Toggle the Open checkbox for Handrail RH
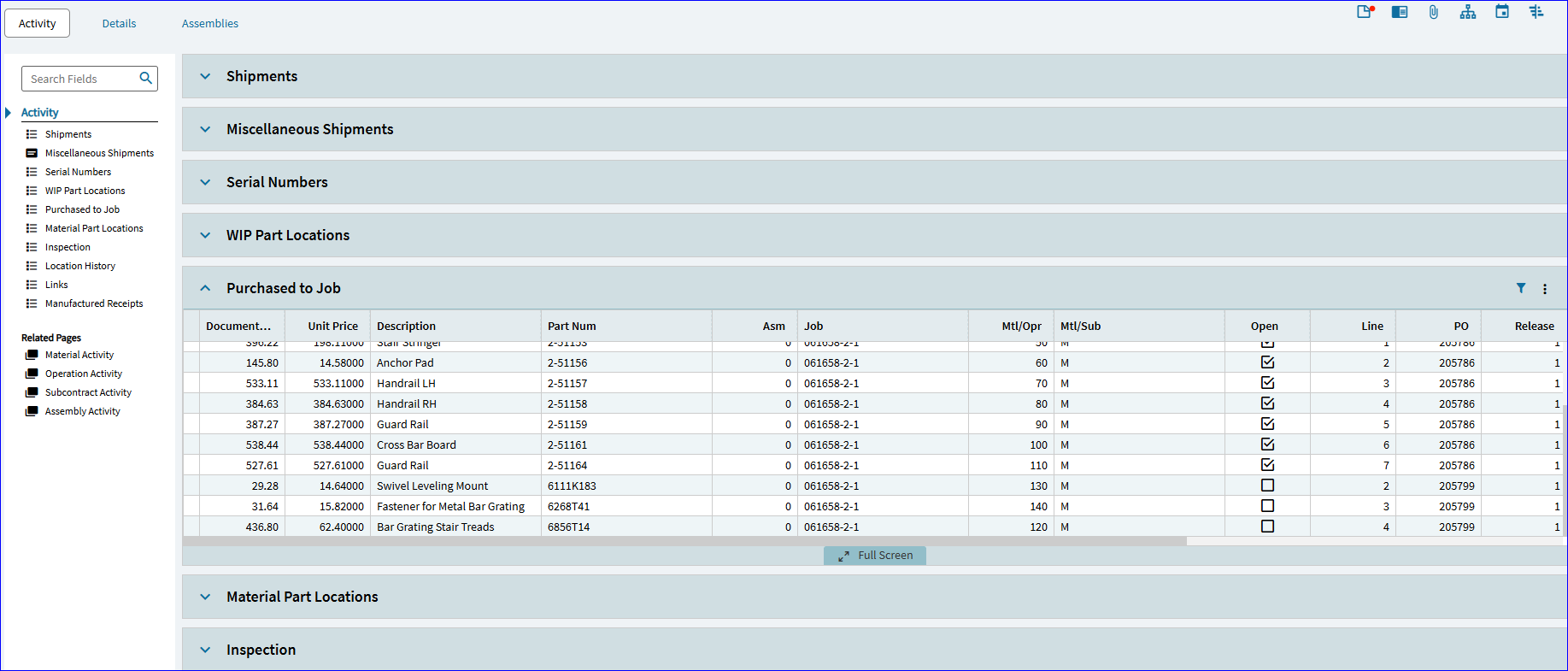 coord(1267,403)
